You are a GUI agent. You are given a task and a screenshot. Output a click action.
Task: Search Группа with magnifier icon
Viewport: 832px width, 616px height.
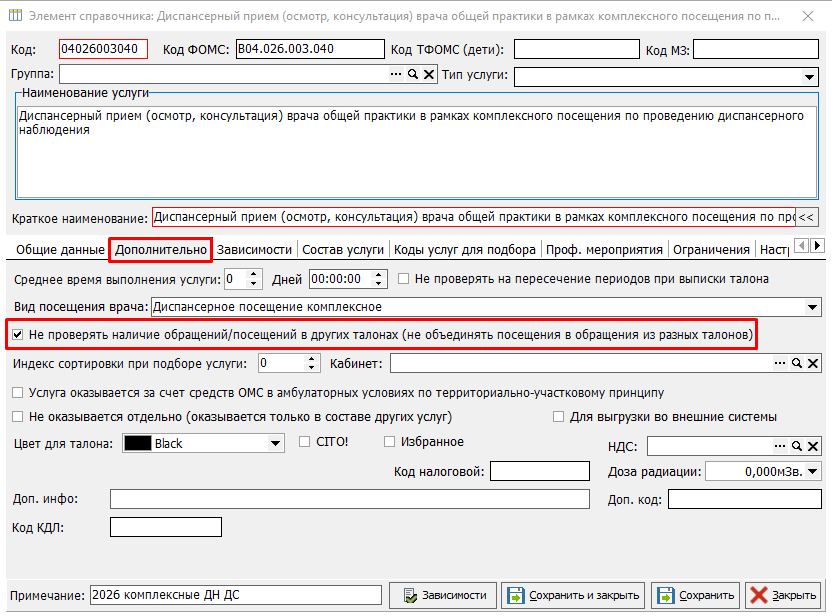coord(413,74)
